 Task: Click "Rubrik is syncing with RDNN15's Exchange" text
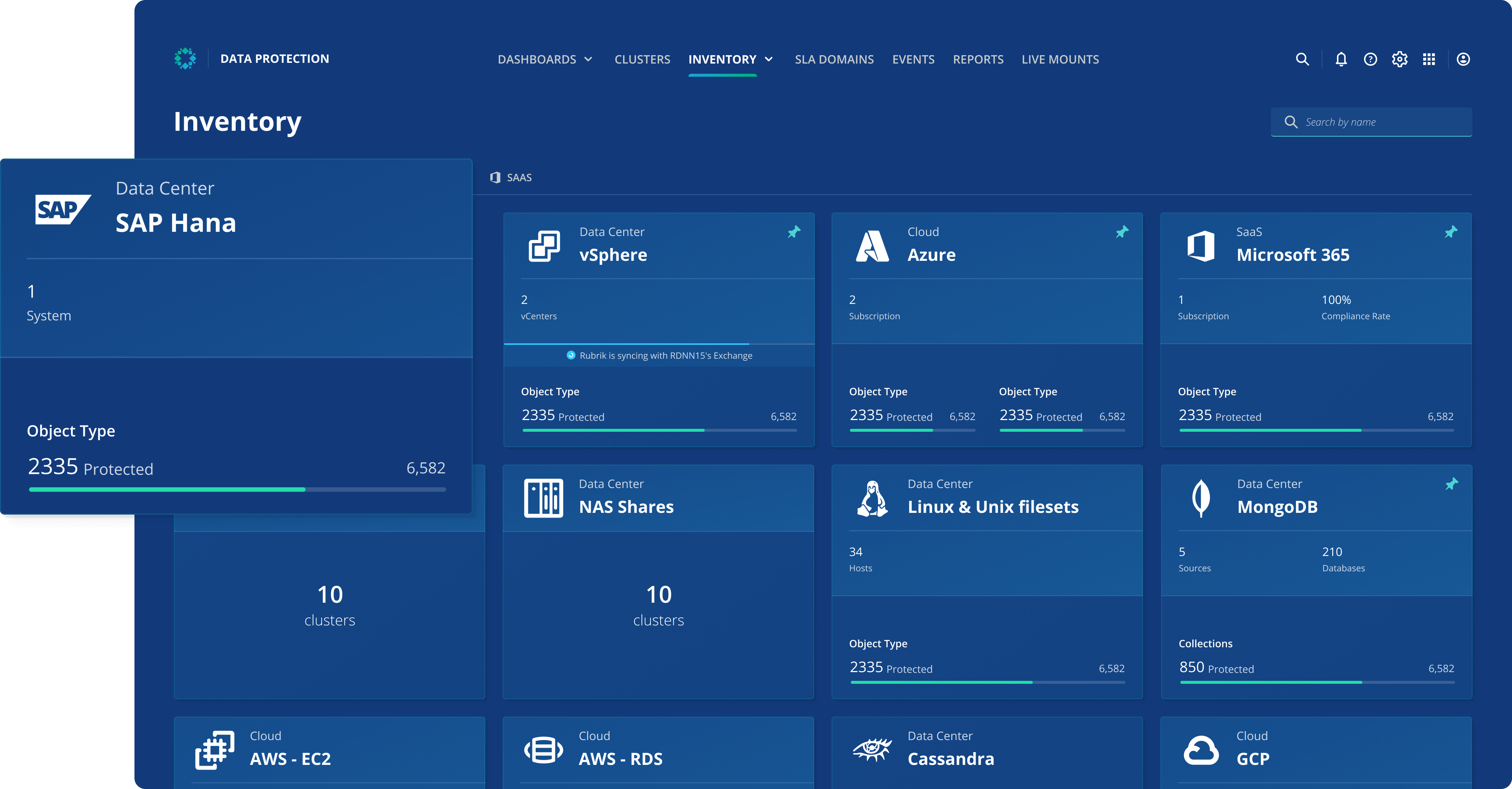coord(666,355)
